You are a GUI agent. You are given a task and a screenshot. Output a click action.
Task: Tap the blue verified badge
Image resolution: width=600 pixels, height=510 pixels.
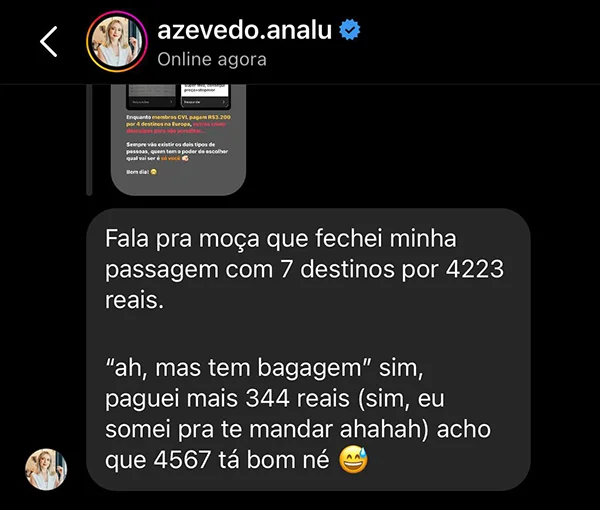(x=349, y=30)
